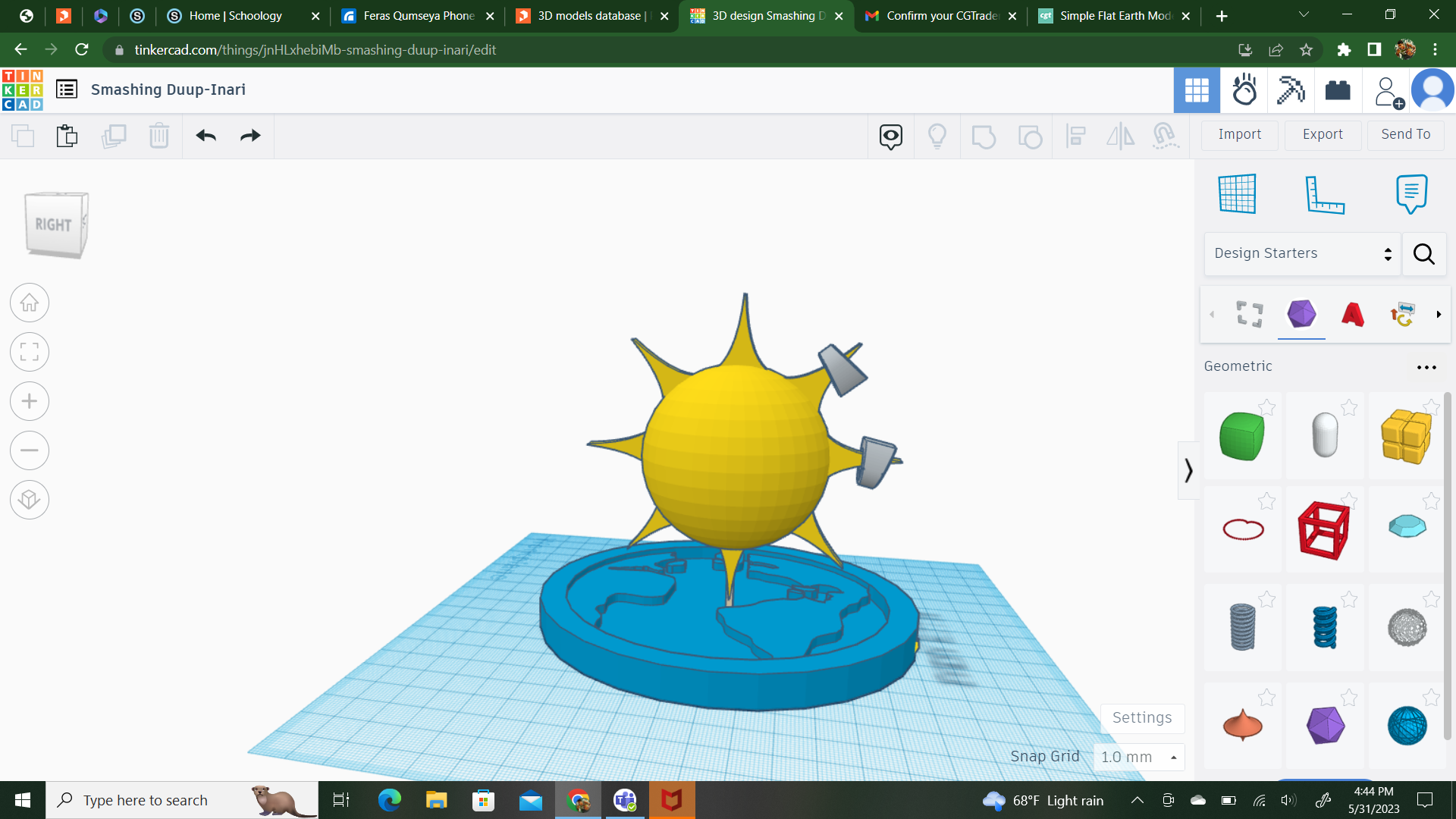Image resolution: width=1456 pixels, height=819 pixels.
Task: Rename the Smashing Duup-Inari design title
Action: pyautogui.click(x=168, y=89)
